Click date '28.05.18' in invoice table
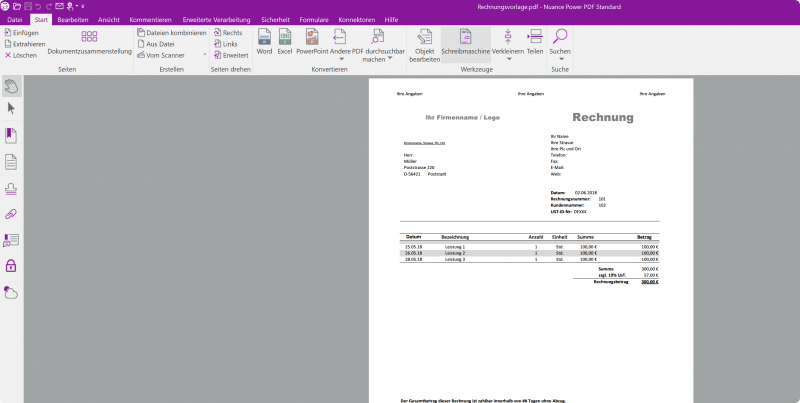Image resolution: width=800 pixels, height=403 pixels. 413,259
